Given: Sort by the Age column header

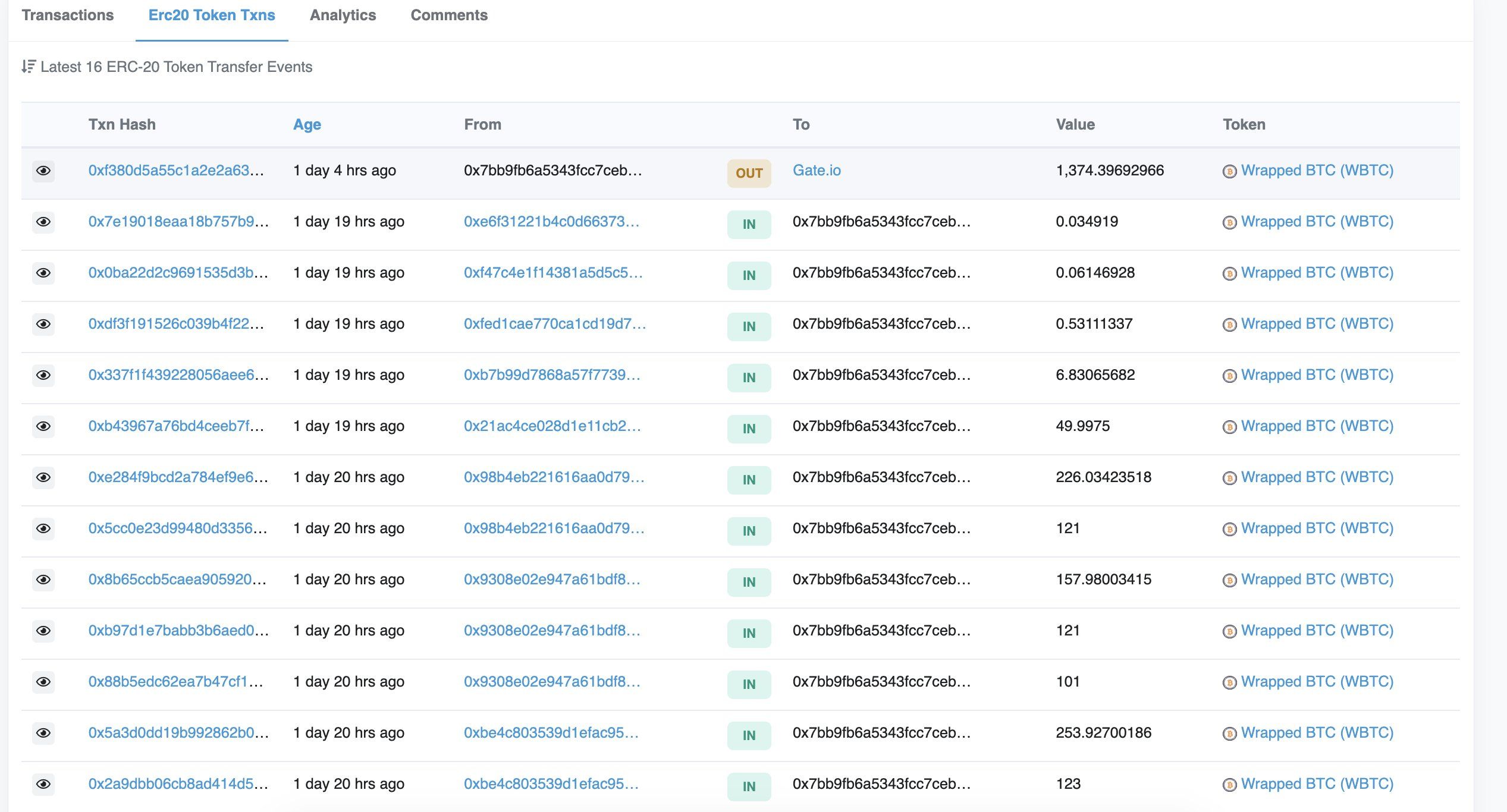Looking at the screenshot, I should click(307, 125).
